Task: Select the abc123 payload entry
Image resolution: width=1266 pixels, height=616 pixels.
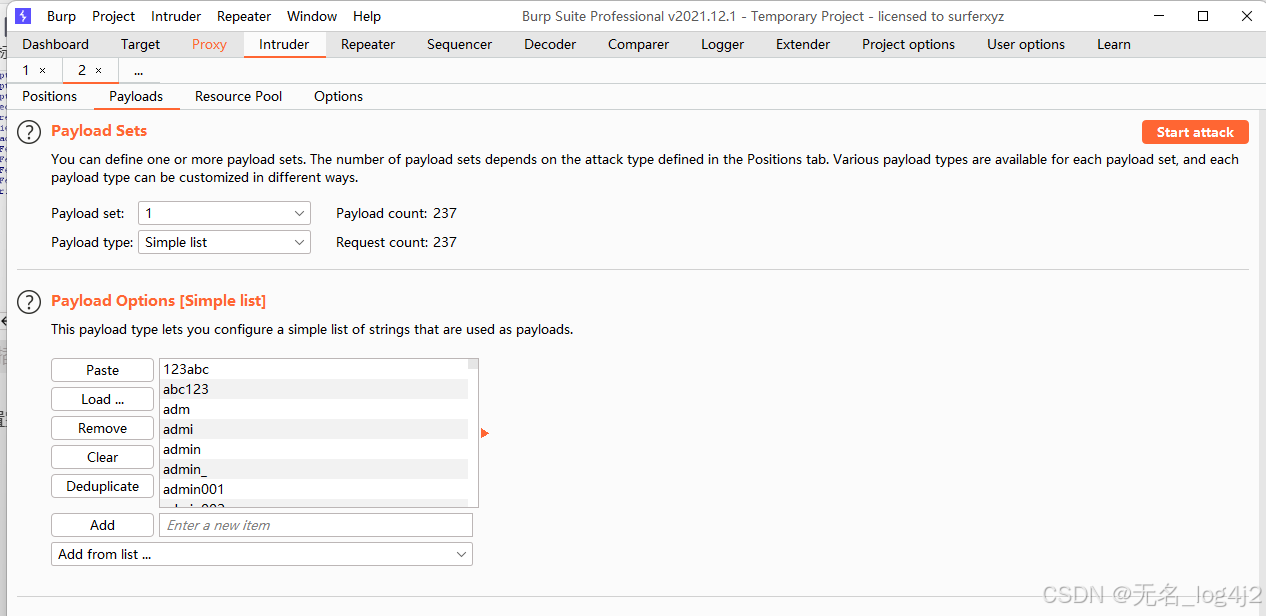Action: point(314,389)
